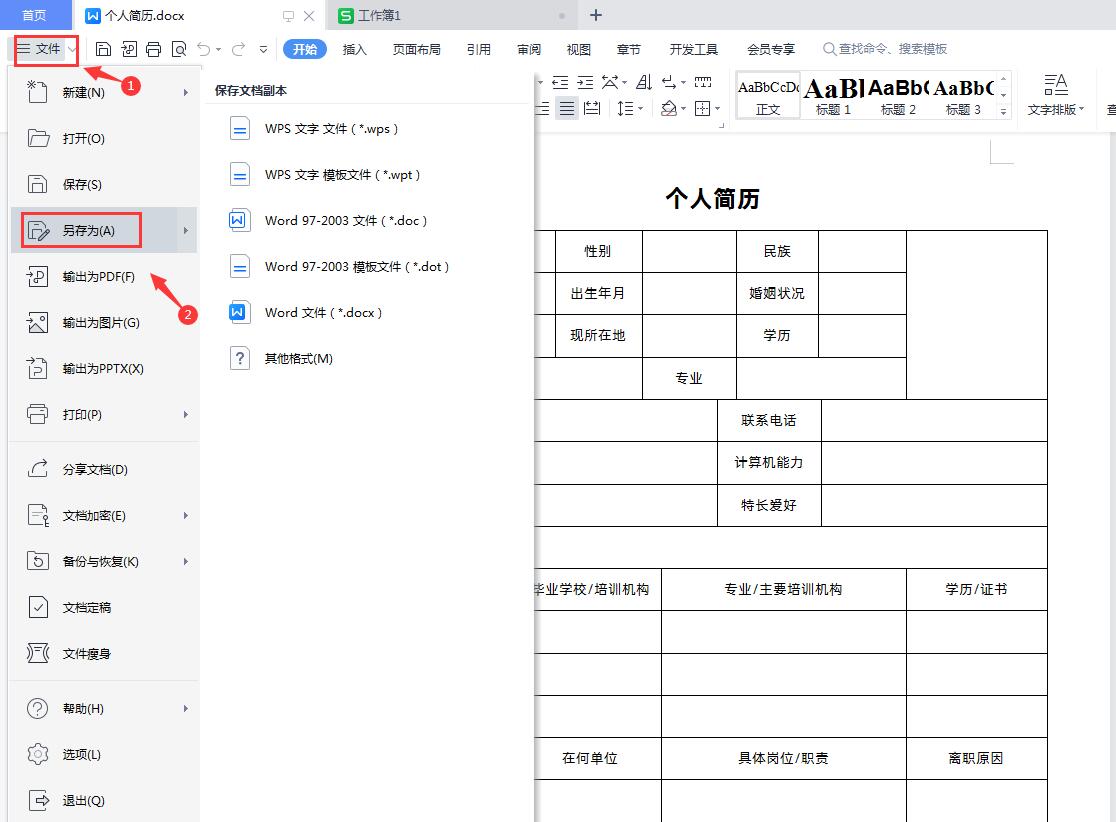Choose 其他格式(M) save option
The image size is (1116, 822).
click(x=300, y=358)
